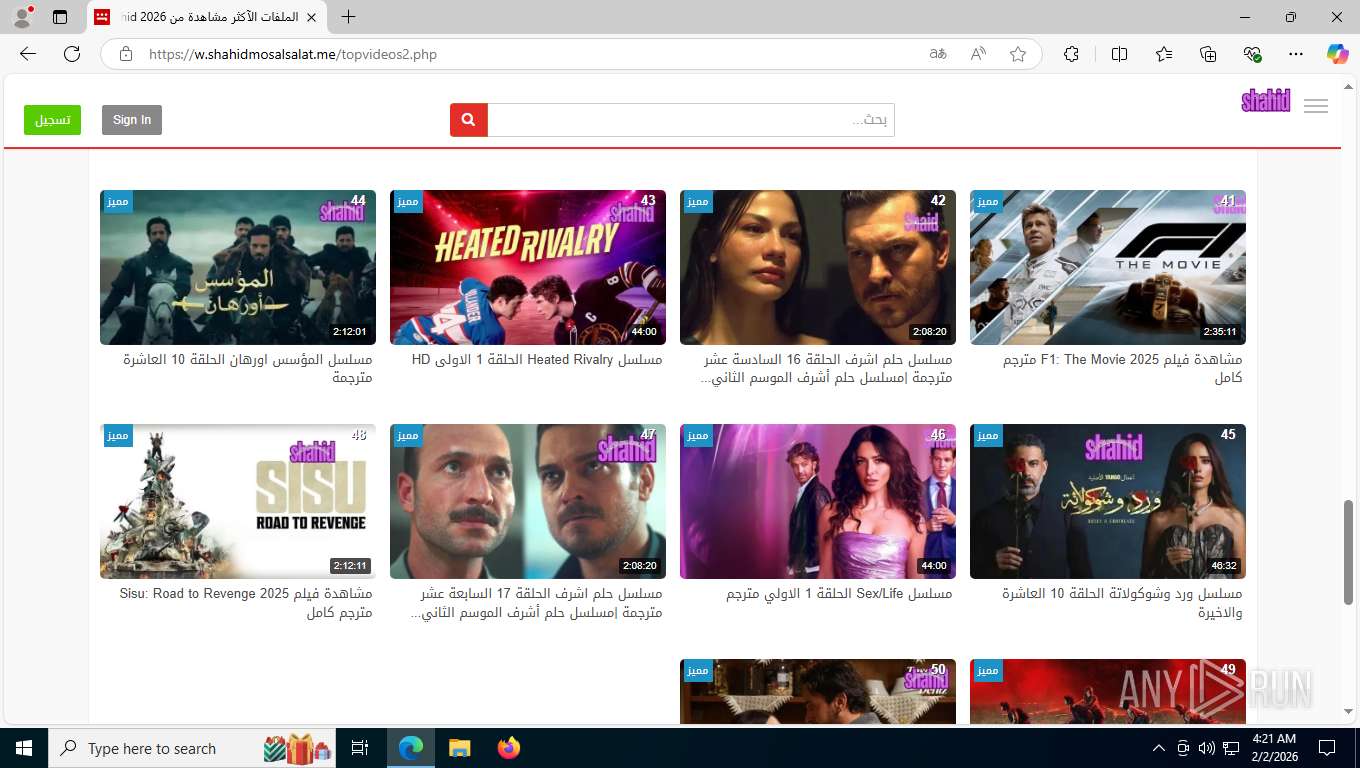Focus the بحث search input field
1360x768 pixels.
pyautogui.click(x=691, y=120)
